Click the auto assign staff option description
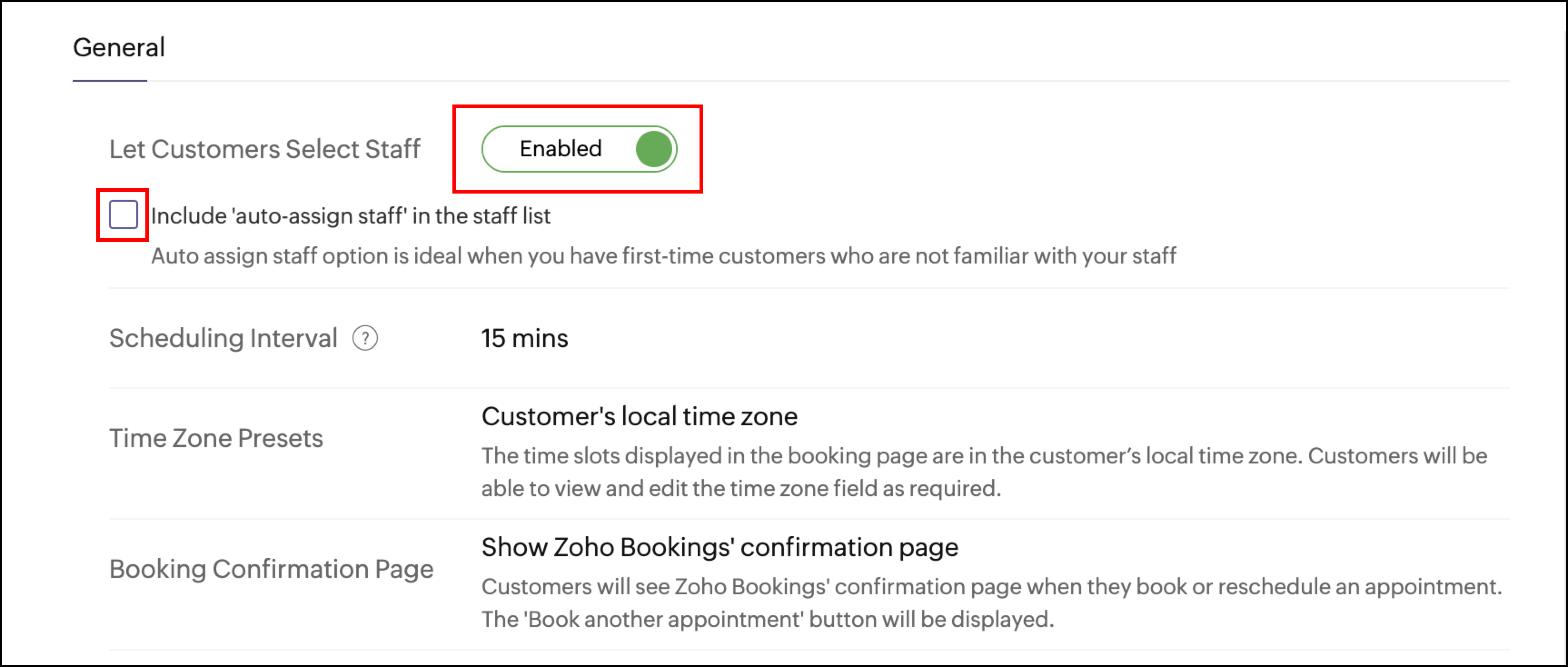This screenshot has width=1568, height=667. (x=664, y=256)
